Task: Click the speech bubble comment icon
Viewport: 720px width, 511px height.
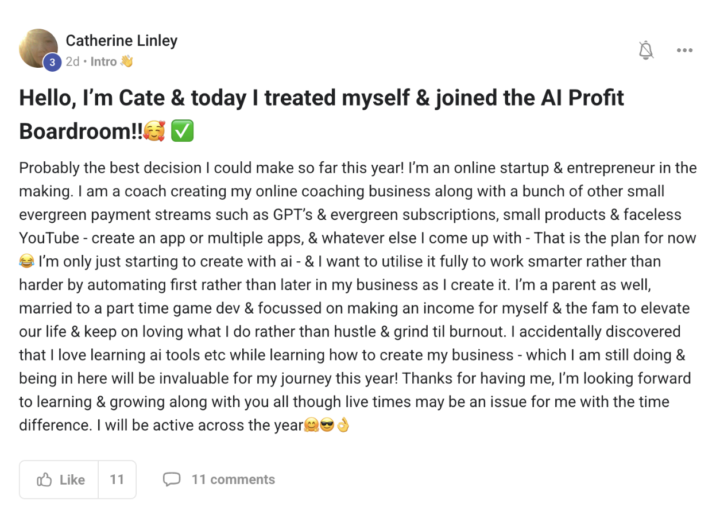Action: (172, 480)
